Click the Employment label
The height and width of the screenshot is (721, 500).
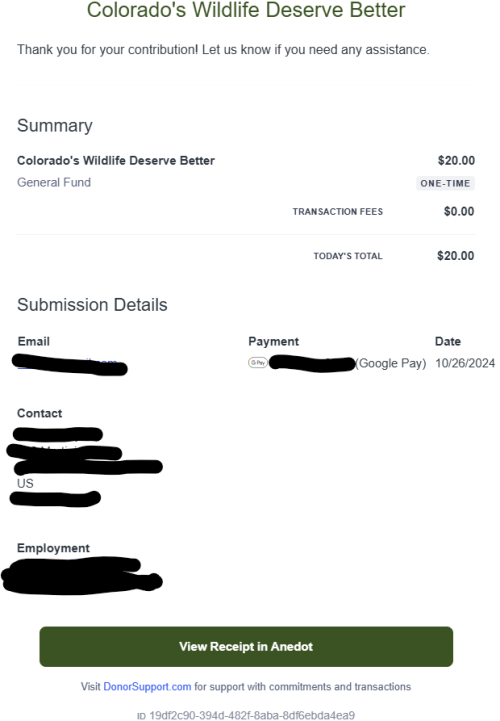pos(53,548)
